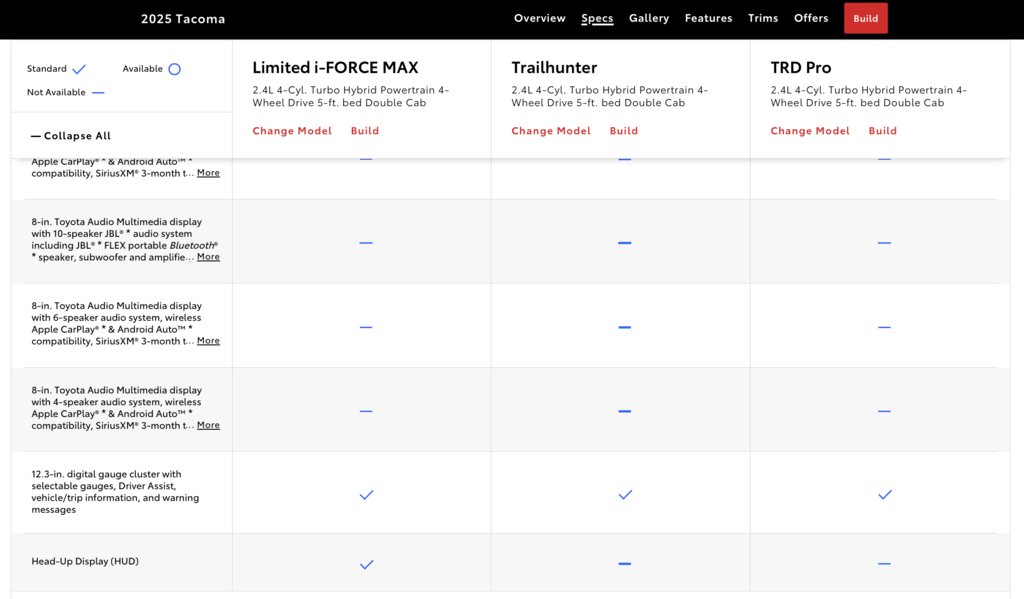Open Features in the top navigation

[x=709, y=18]
